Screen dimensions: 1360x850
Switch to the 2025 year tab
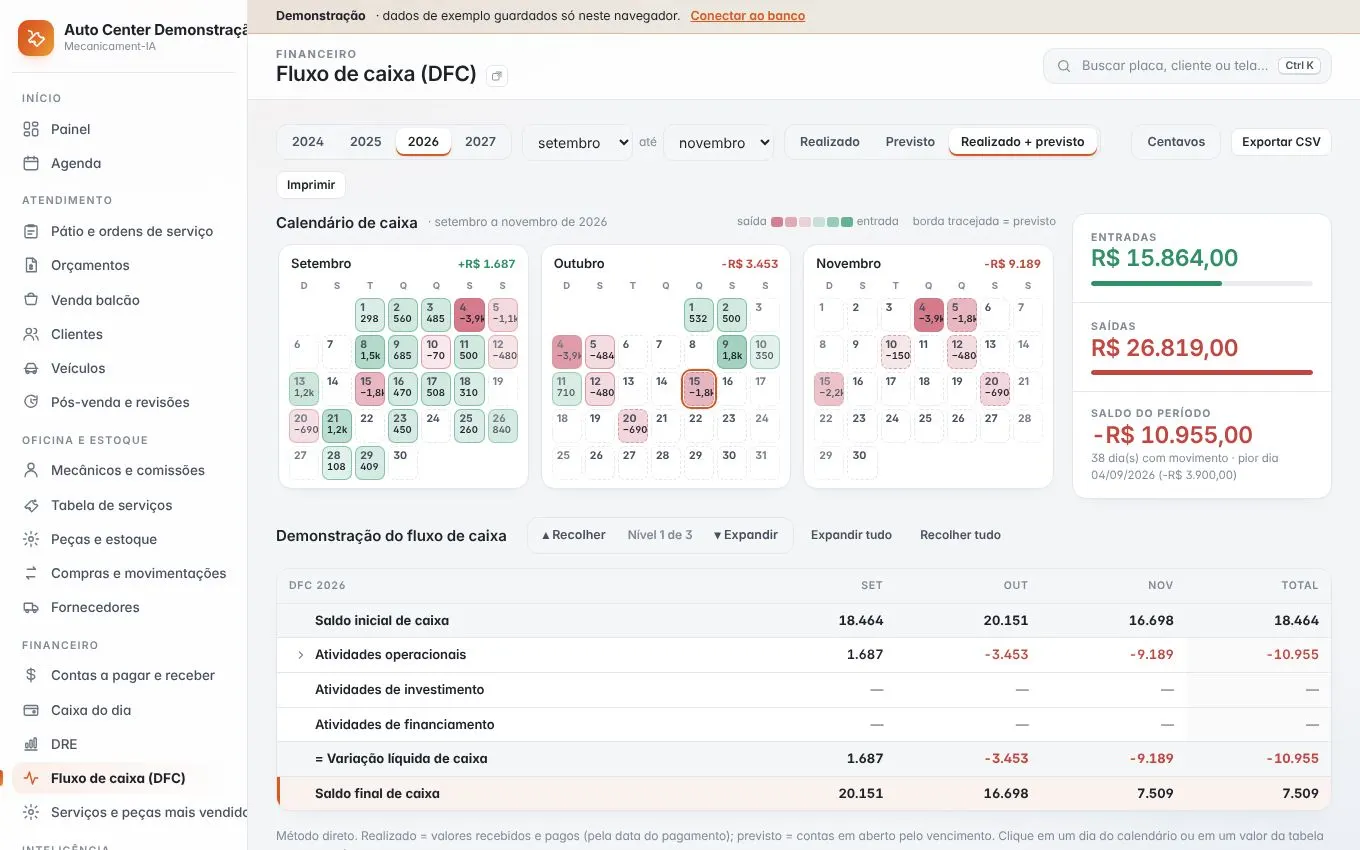click(x=366, y=142)
